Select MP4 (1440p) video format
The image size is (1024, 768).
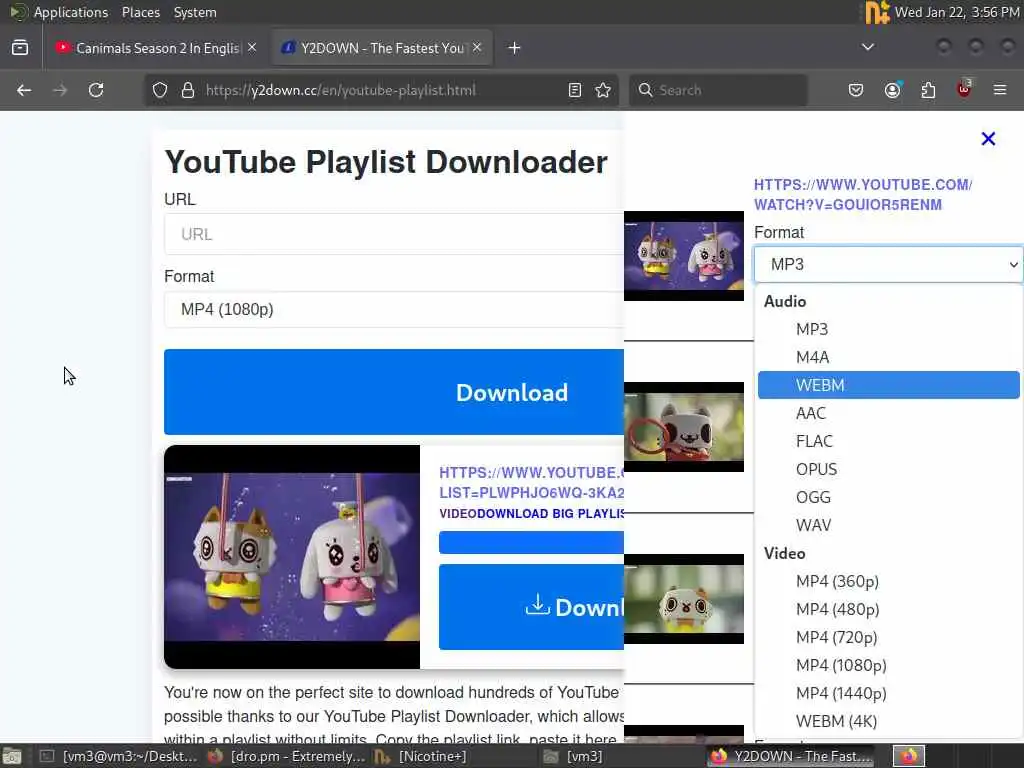pos(888,694)
